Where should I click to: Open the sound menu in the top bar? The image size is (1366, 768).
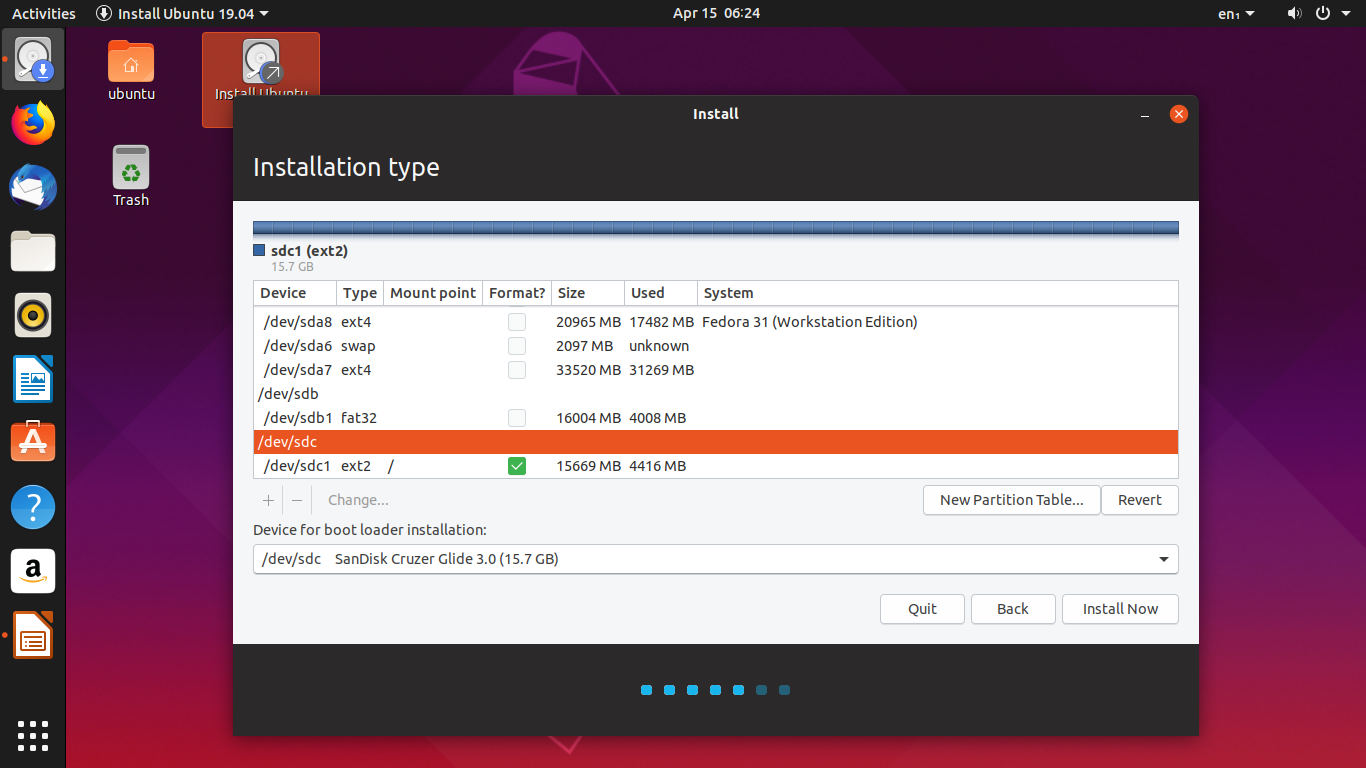pos(1294,14)
